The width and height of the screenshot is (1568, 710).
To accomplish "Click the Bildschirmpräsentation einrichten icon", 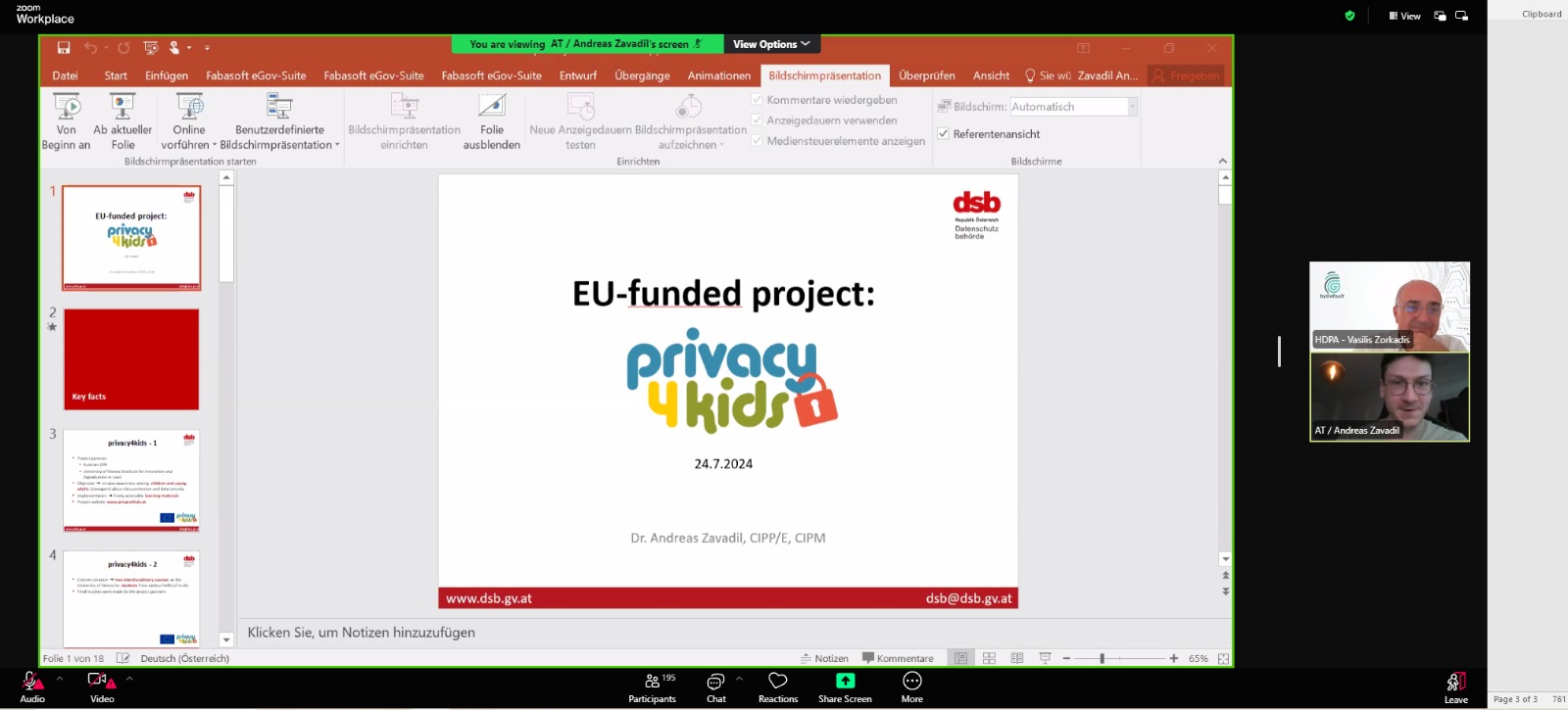I will [404, 106].
